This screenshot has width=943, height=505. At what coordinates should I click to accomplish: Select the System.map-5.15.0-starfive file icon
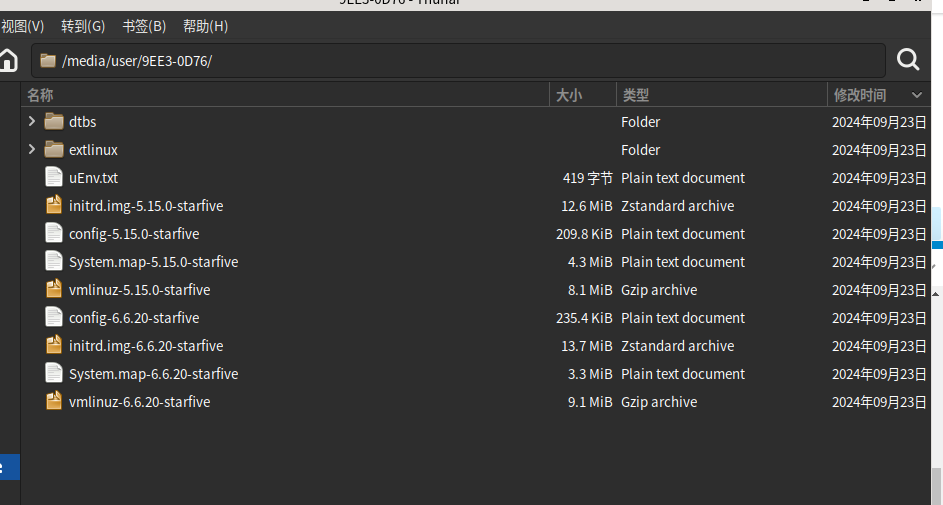pyautogui.click(x=54, y=262)
